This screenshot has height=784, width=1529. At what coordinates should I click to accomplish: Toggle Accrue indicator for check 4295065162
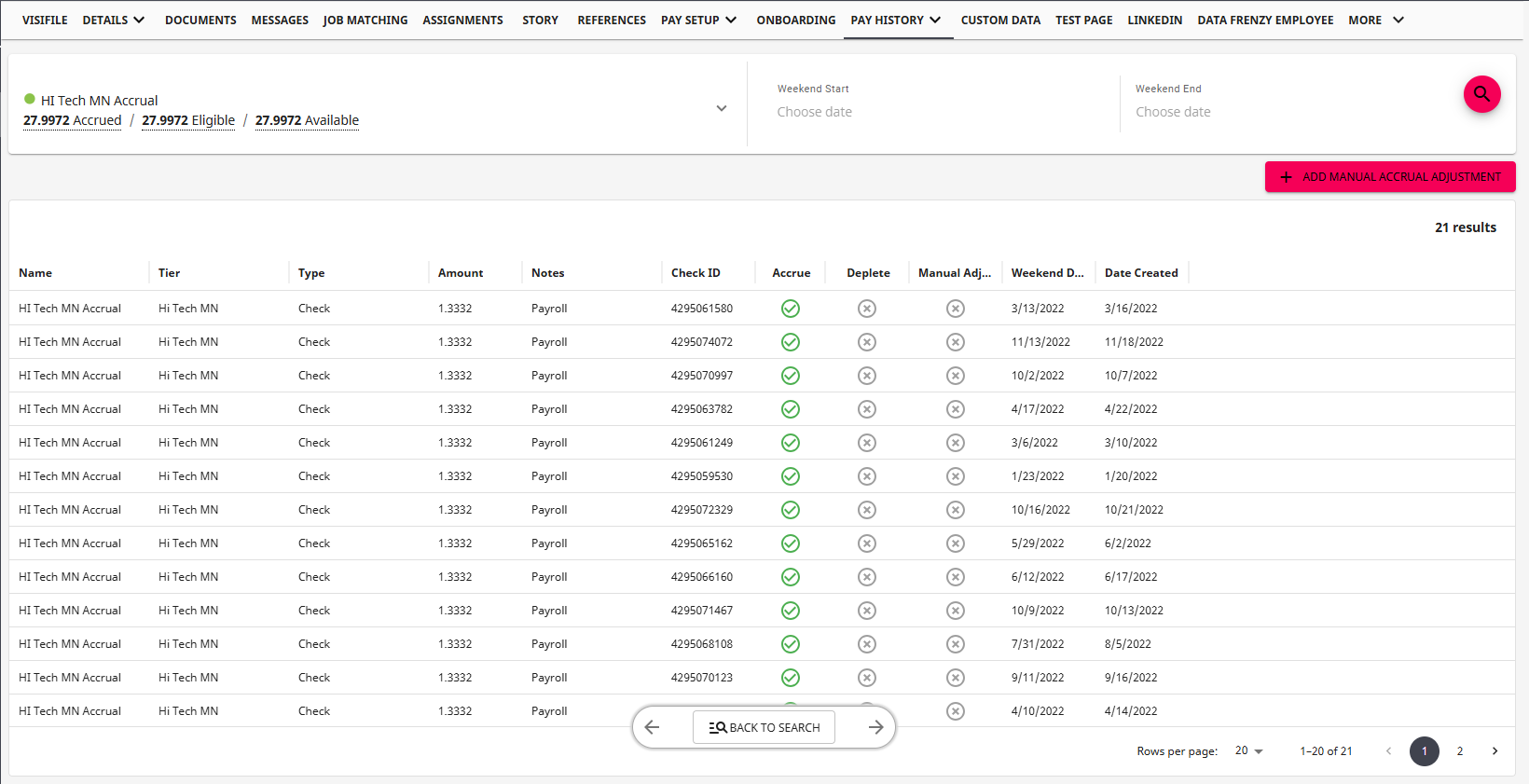click(791, 543)
